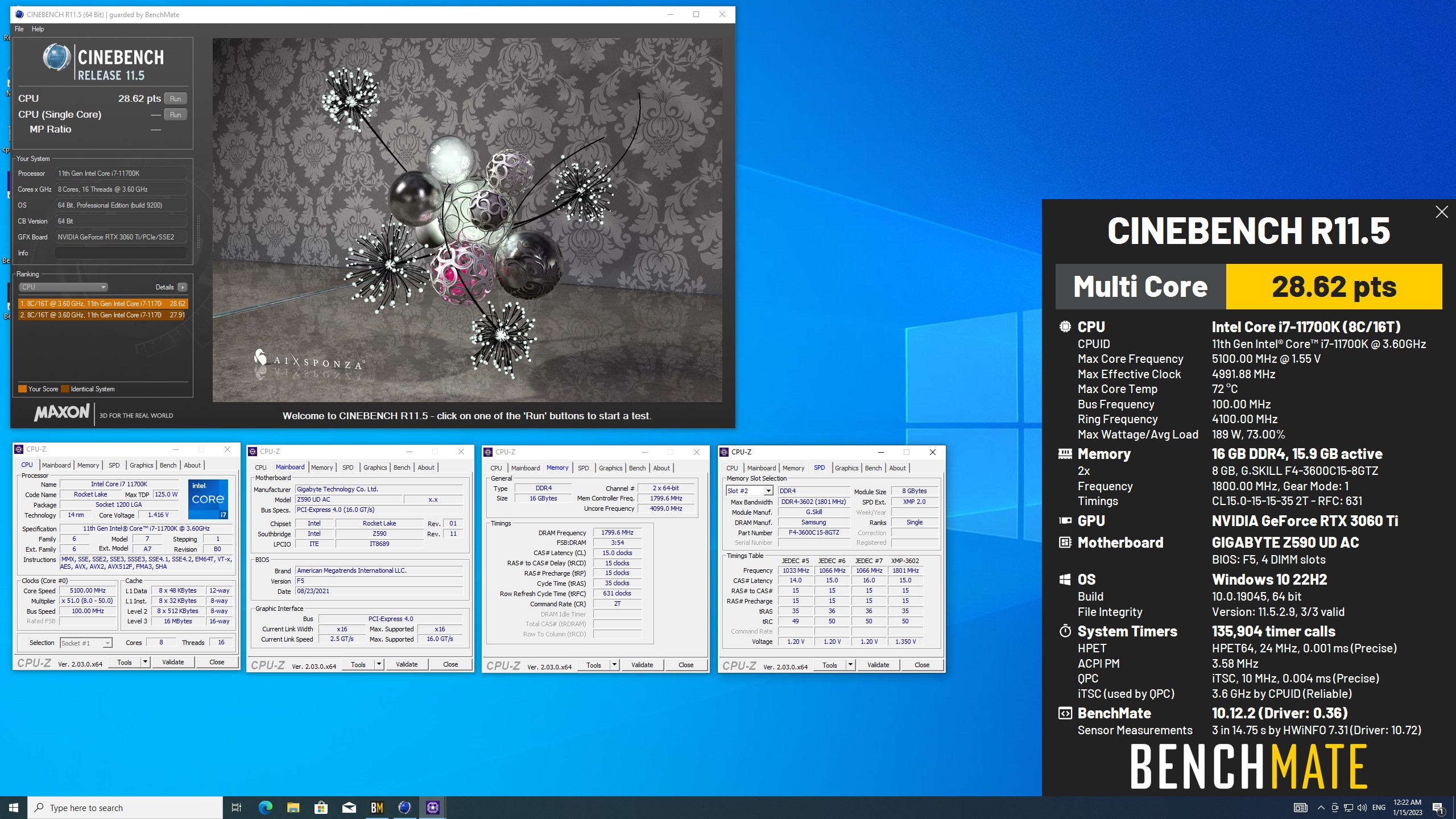1456x819 pixels.
Task: Open File Explorer from the taskbar
Action: pyautogui.click(x=293, y=808)
